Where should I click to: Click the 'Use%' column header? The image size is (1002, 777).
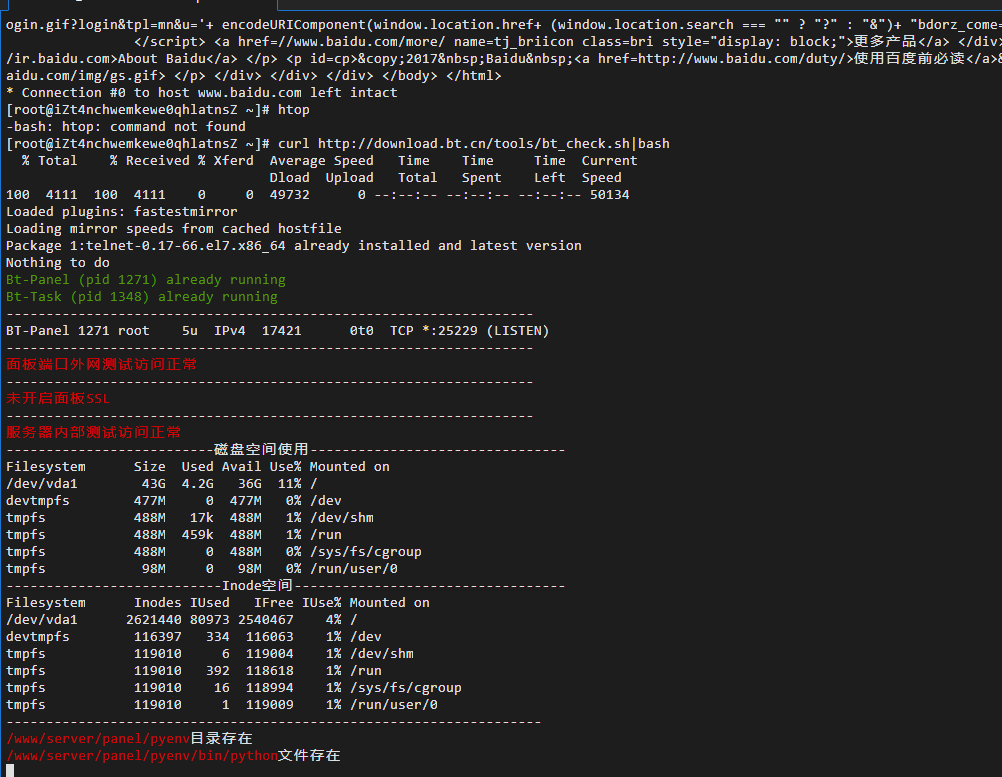point(286,467)
